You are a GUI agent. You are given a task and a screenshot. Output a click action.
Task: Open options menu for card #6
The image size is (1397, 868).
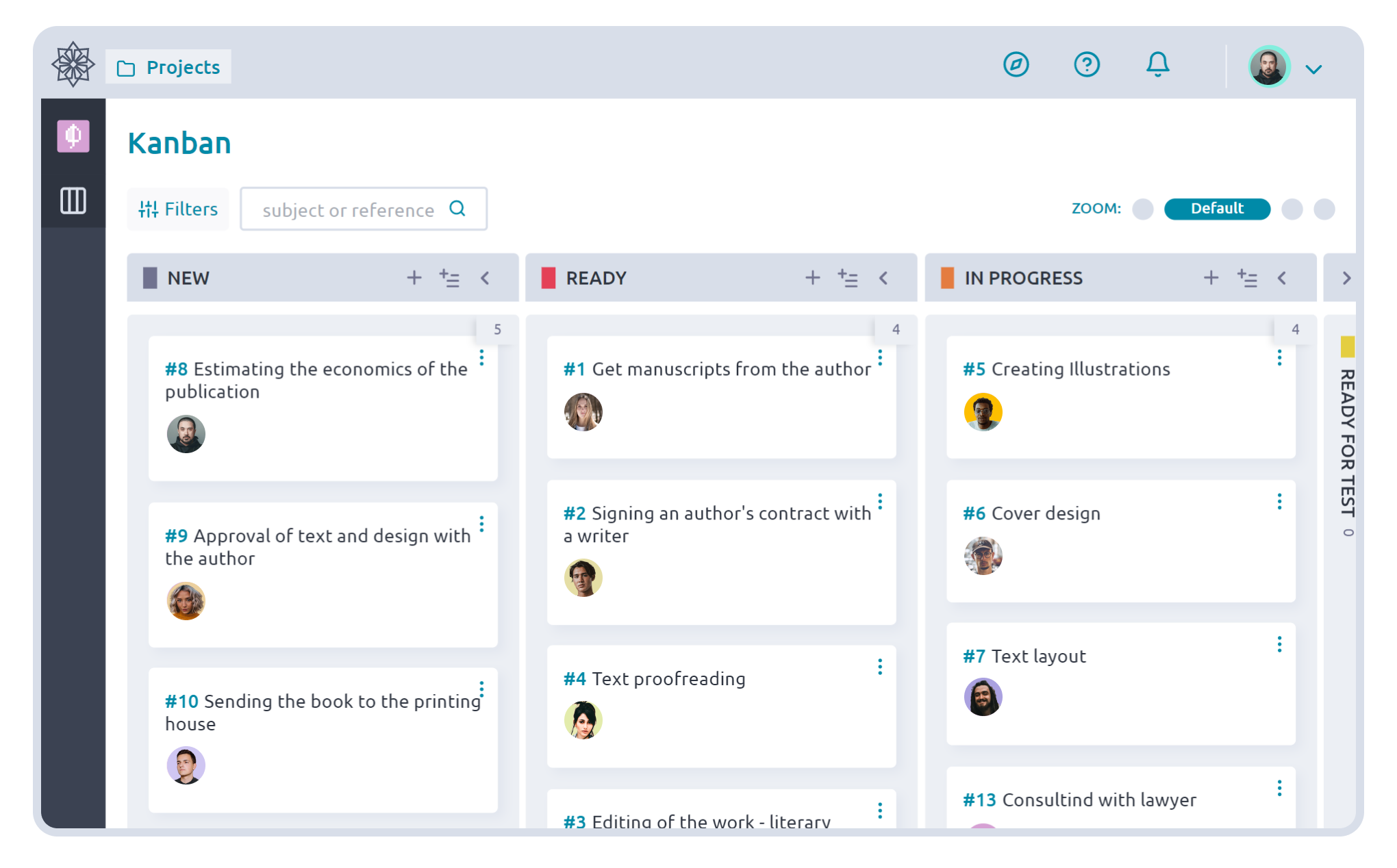click(1279, 502)
